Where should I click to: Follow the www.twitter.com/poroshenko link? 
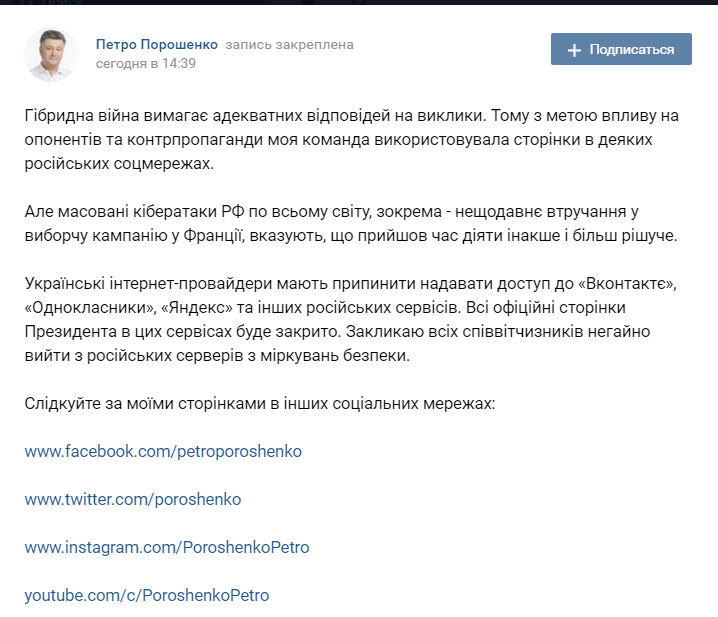[x=133, y=499]
